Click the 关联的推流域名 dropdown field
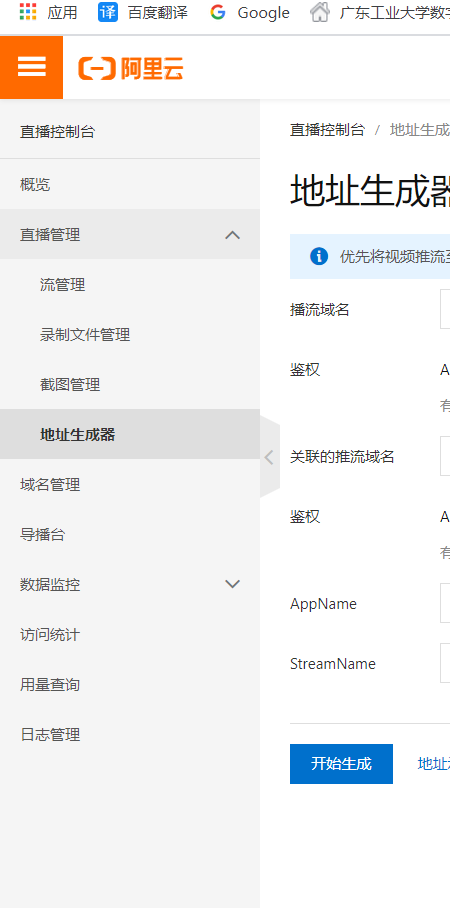Viewport: 450px width, 908px height. (445, 456)
